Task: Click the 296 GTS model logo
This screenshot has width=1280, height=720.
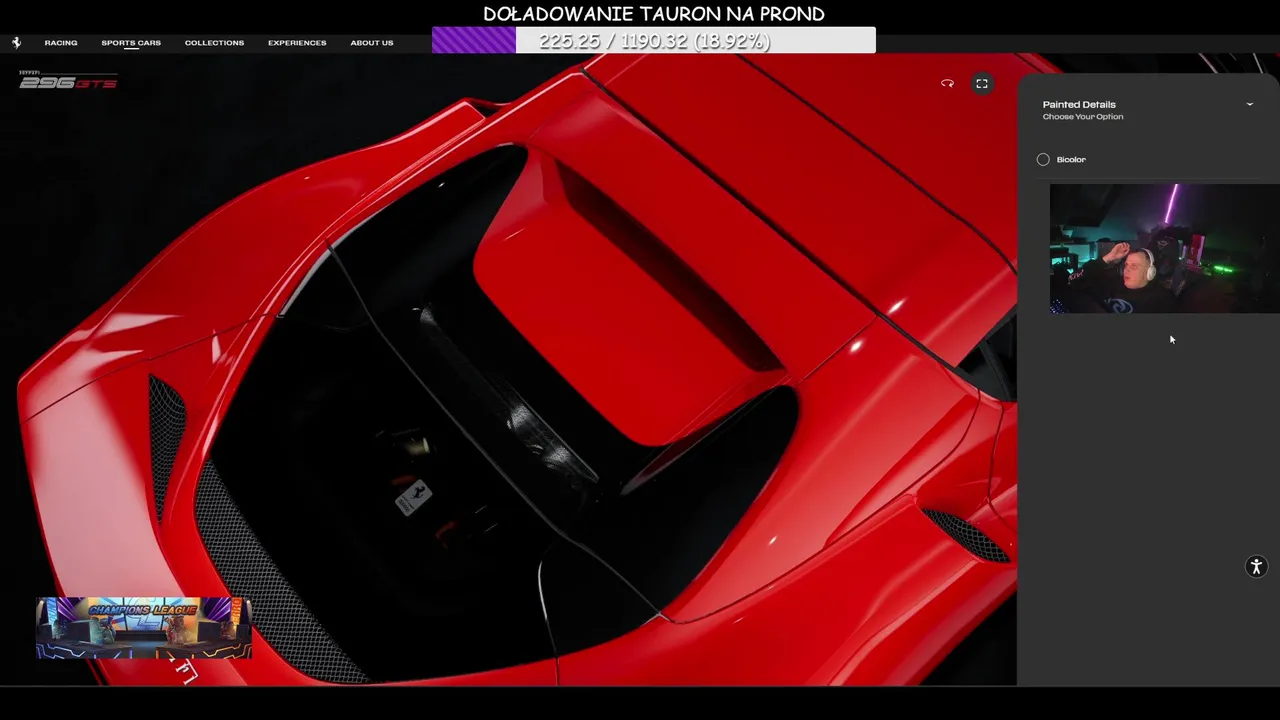Action: pyautogui.click(x=68, y=81)
